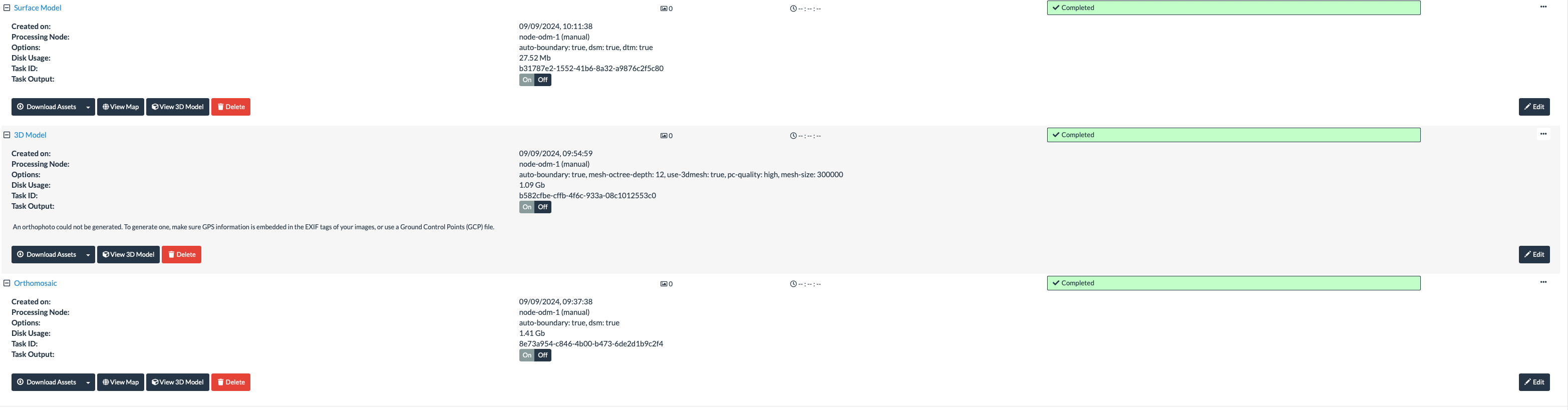Collapse the 3D Model task row
Image resolution: width=1568 pixels, height=410 pixels.
(7, 135)
